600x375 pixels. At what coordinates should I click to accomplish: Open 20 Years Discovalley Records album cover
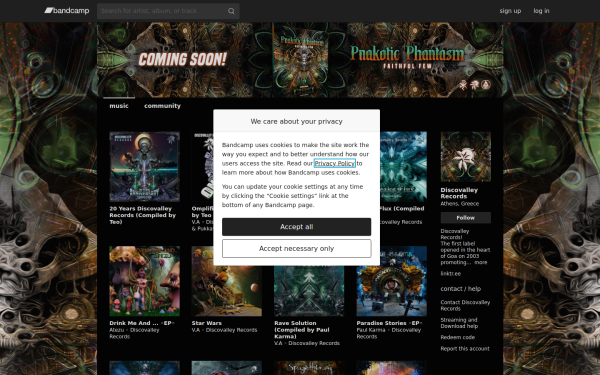coord(145,166)
